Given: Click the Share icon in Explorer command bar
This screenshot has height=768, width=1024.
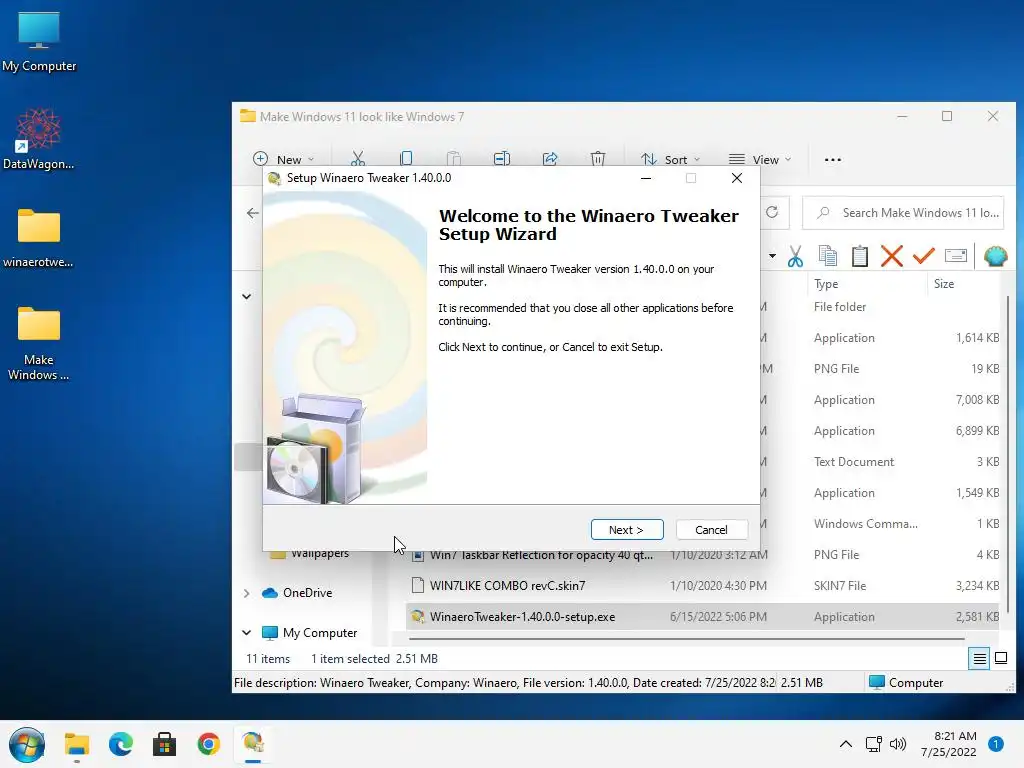Looking at the screenshot, I should click(550, 159).
